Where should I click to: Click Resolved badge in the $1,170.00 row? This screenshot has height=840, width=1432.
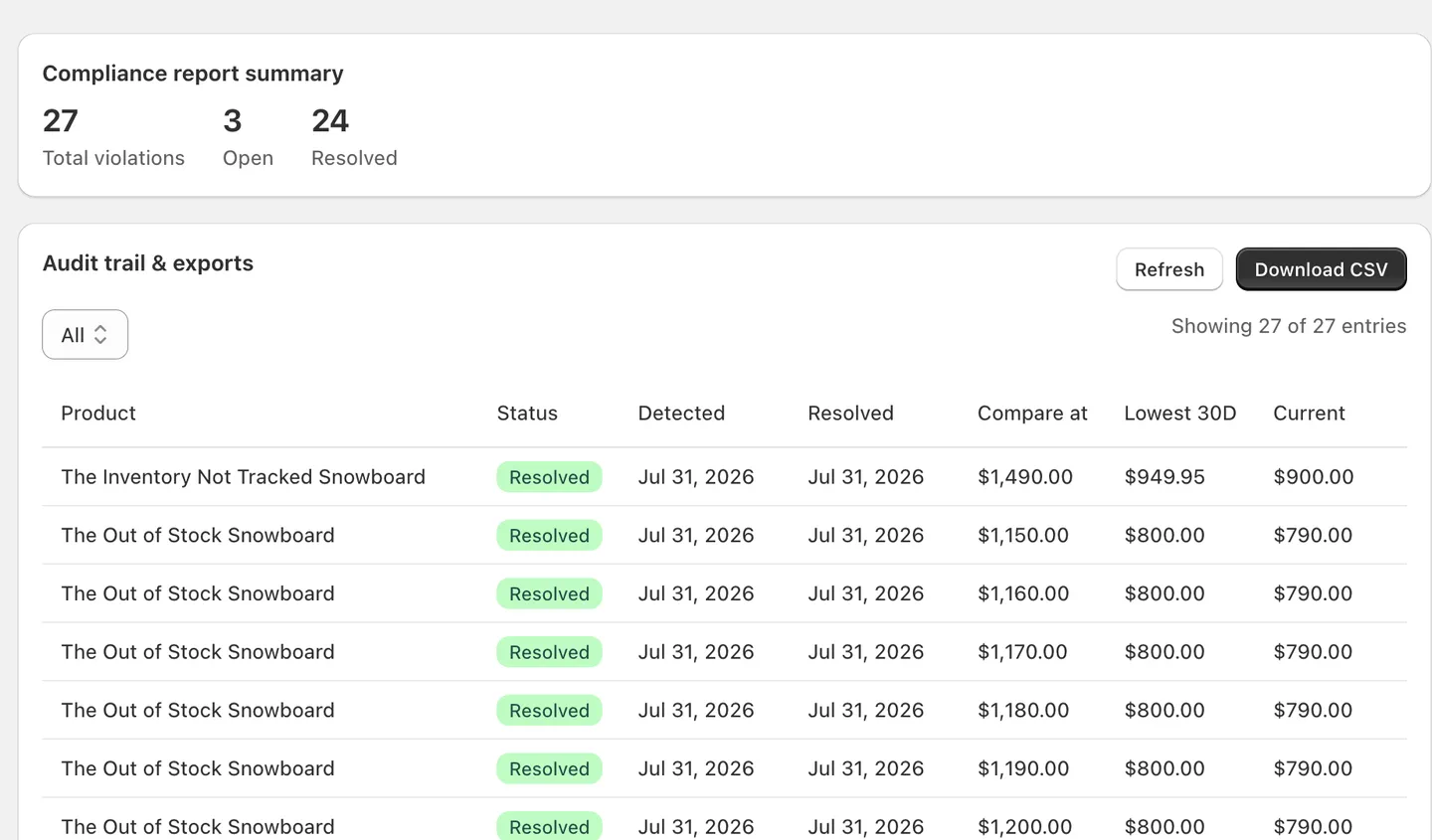point(549,652)
